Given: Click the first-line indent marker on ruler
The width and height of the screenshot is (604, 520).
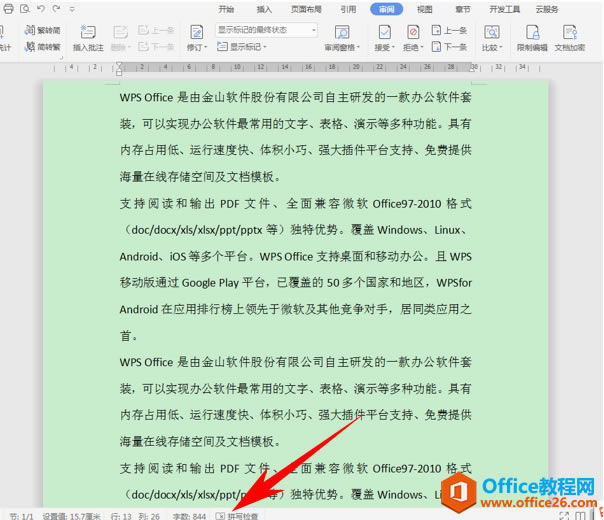Looking at the screenshot, I should 119,64.
